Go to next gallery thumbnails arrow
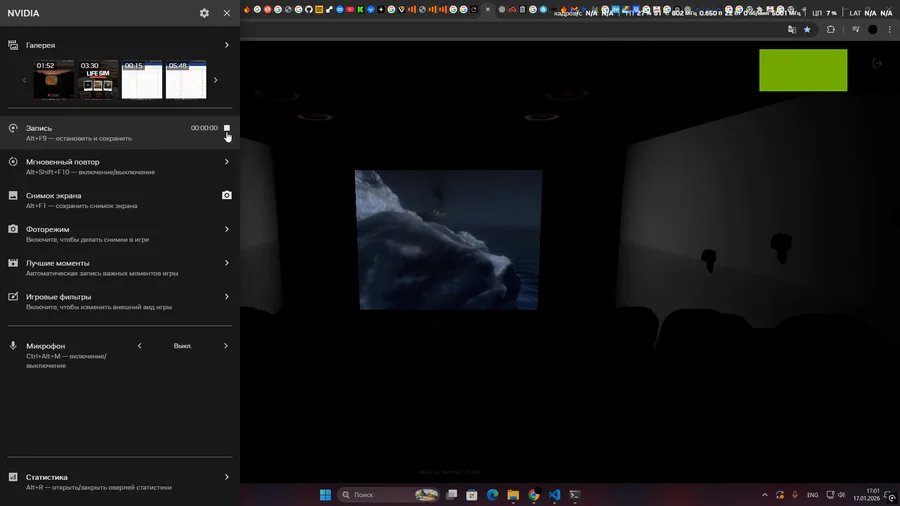The width and height of the screenshot is (900, 506). pyautogui.click(x=216, y=80)
